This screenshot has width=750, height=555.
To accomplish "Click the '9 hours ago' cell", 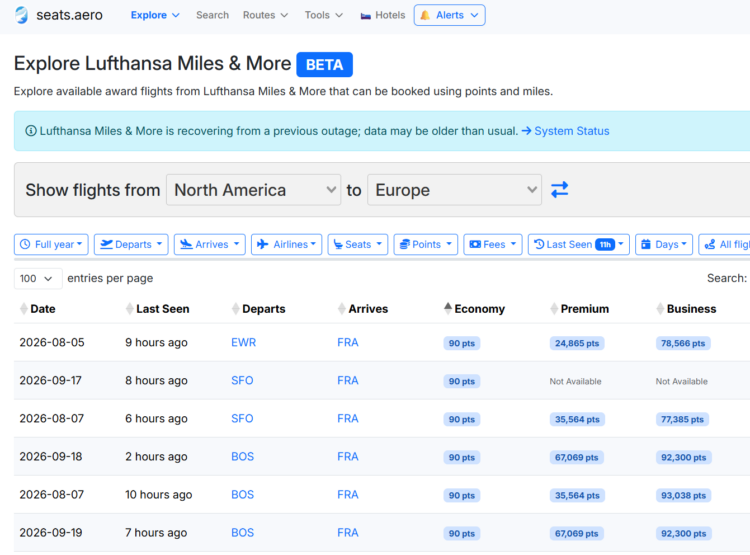I will click(156, 343).
